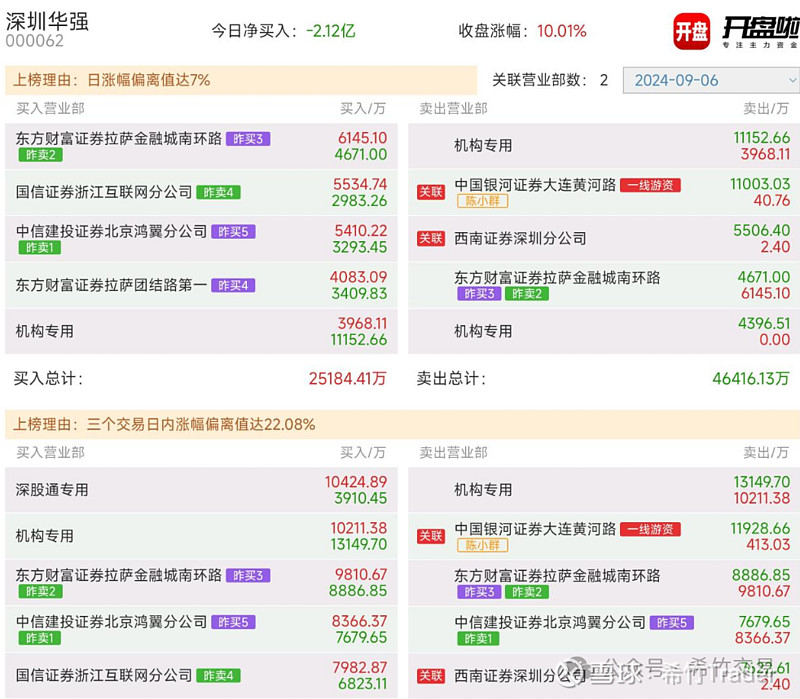This screenshot has height=699, width=800.
Task: Click buy amount 10424.89
Action: click(356, 482)
